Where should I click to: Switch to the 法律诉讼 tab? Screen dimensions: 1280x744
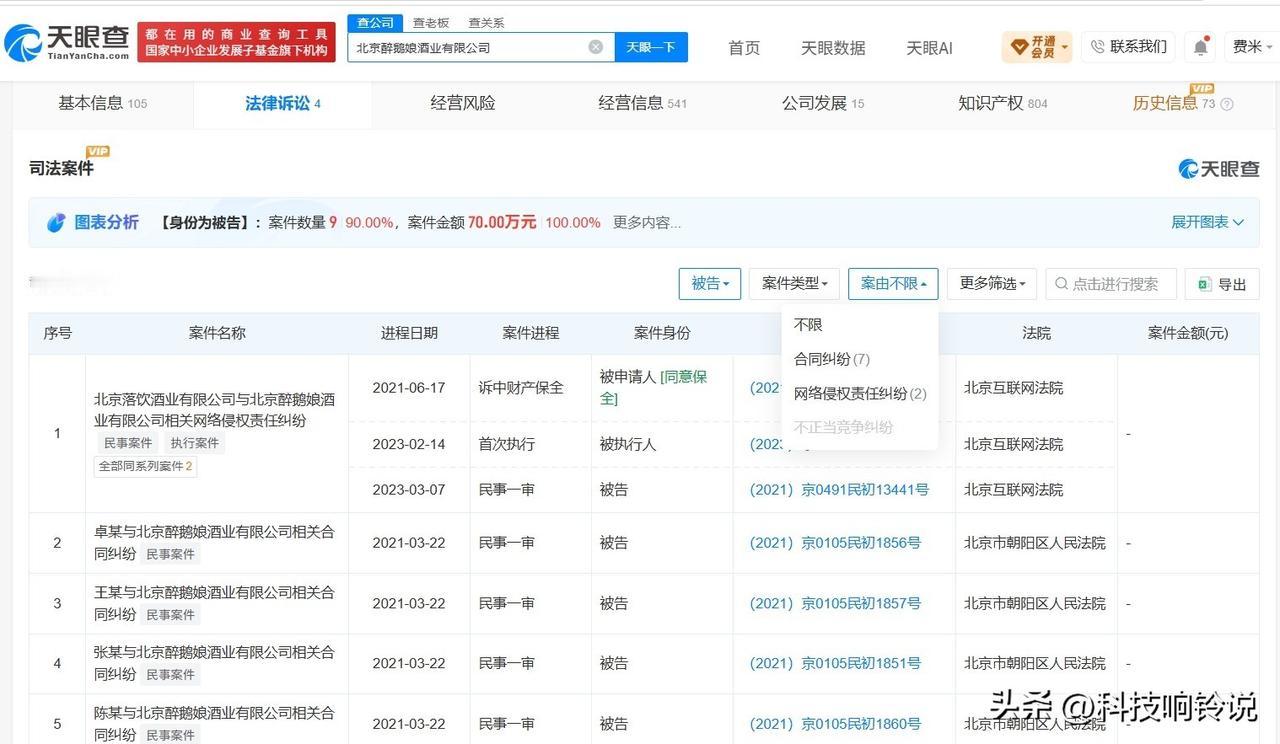(283, 103)
